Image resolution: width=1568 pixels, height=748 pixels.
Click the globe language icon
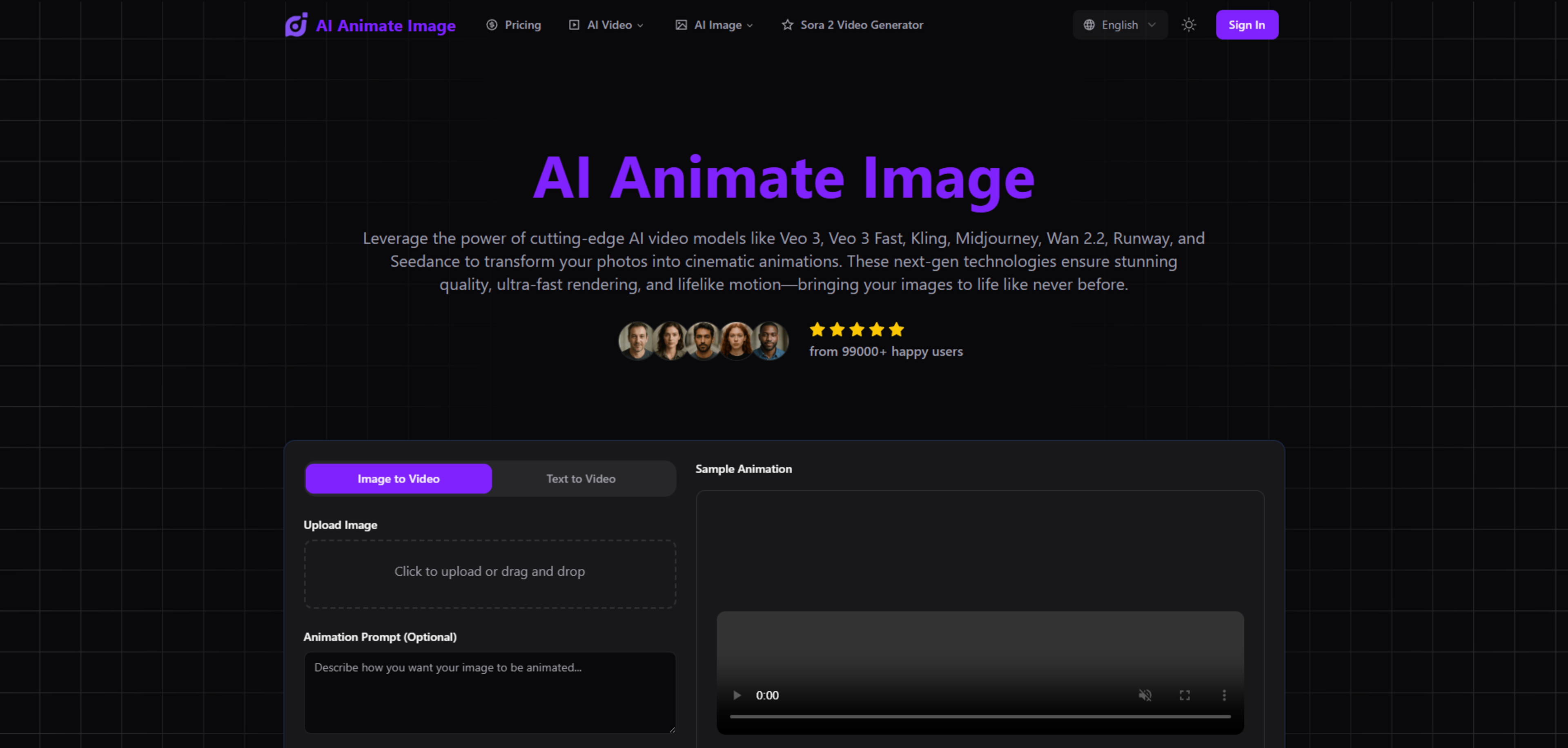point(1089,25)
